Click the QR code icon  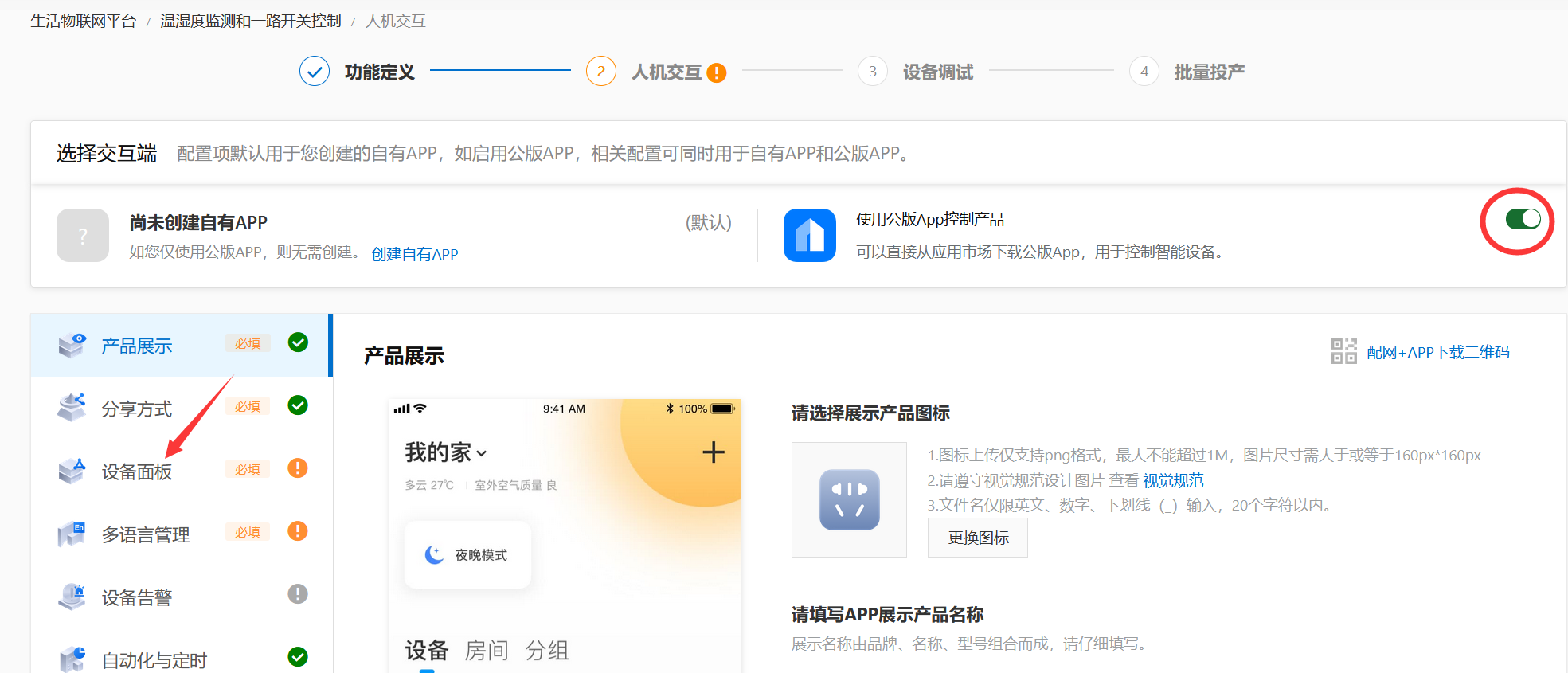click(1343, 351)
